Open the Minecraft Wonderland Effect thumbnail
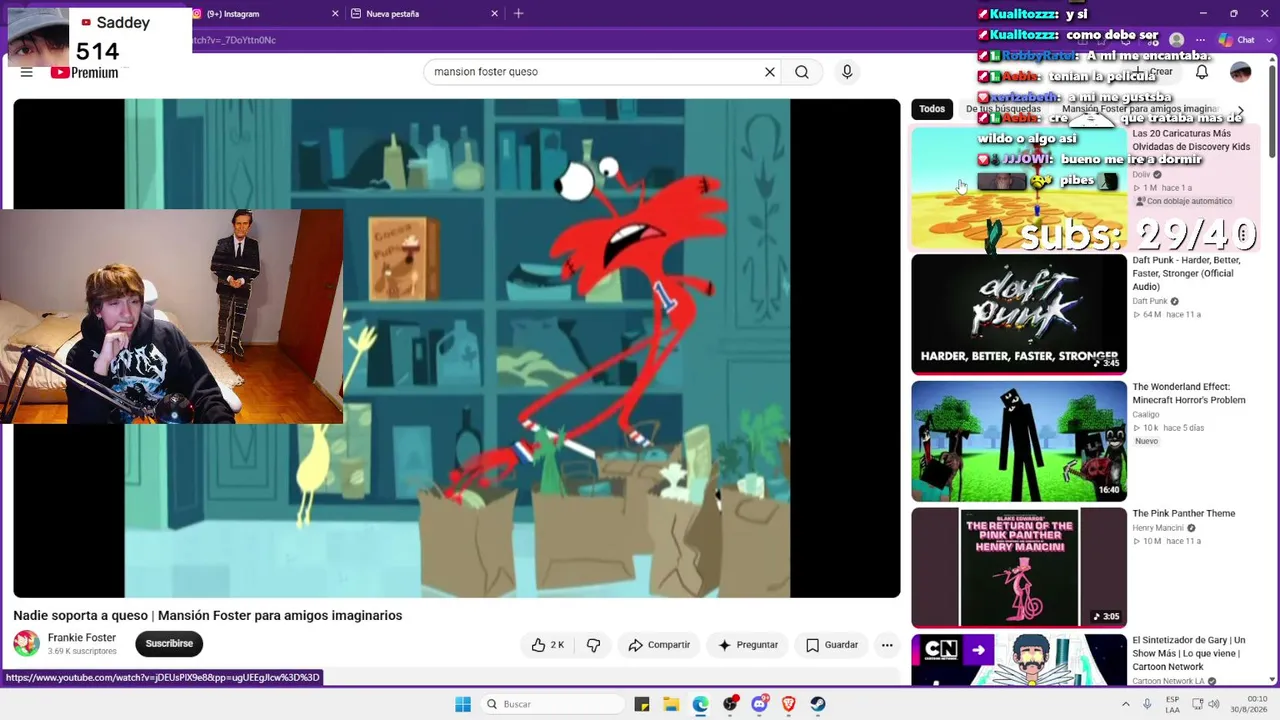The image size is (1280, 720). (1019, 441)
